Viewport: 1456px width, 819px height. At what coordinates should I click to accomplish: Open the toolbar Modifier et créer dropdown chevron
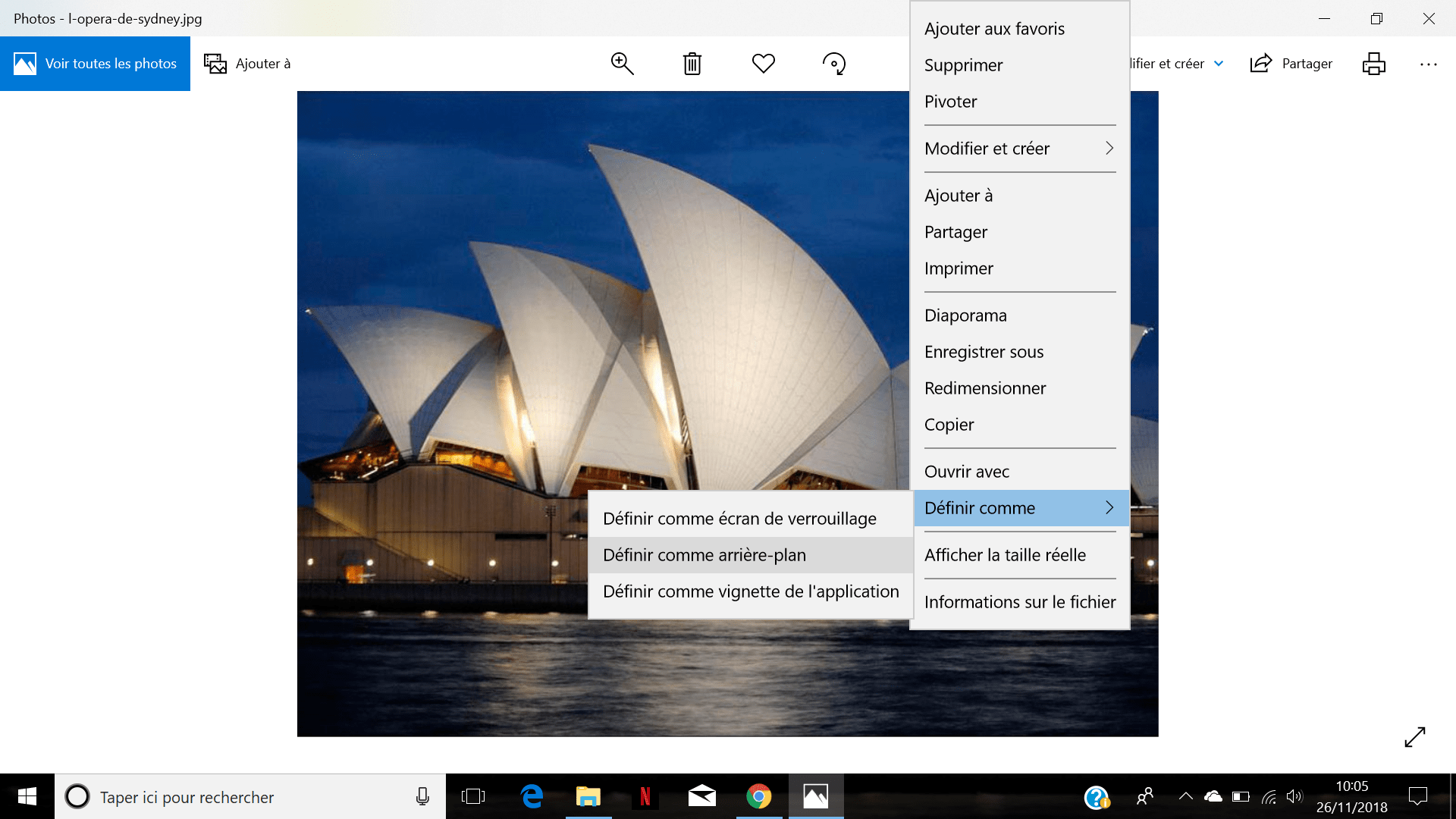(1219, 64)
